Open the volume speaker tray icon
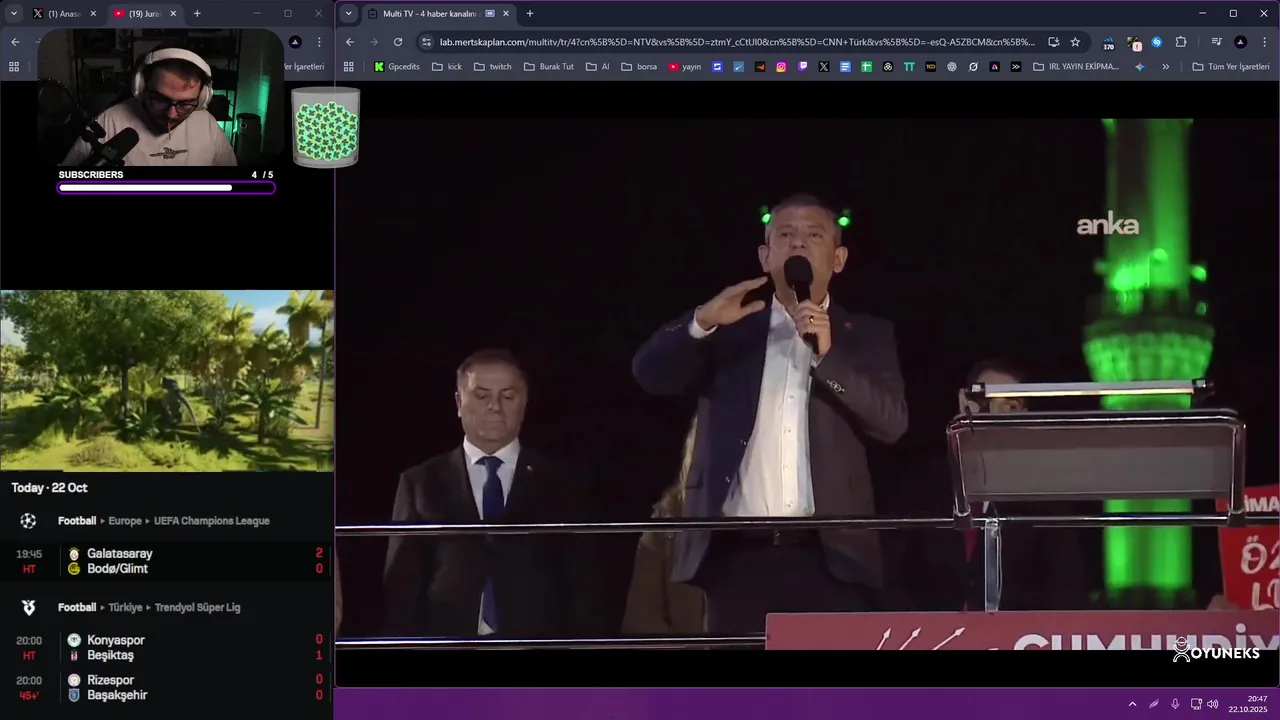The image size is (1280, 720). click(1213, 704)
